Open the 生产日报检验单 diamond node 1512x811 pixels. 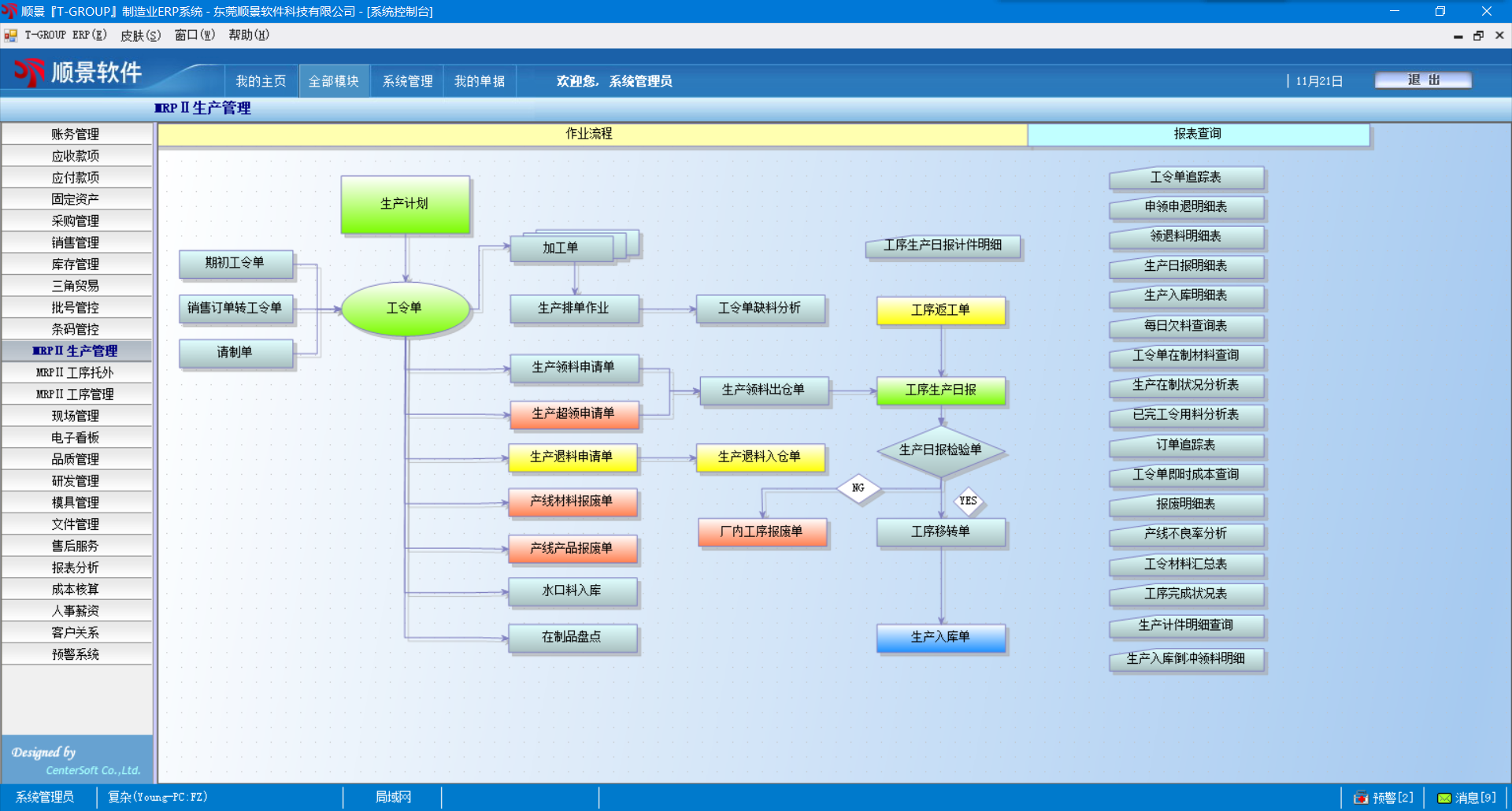(940, 450)
